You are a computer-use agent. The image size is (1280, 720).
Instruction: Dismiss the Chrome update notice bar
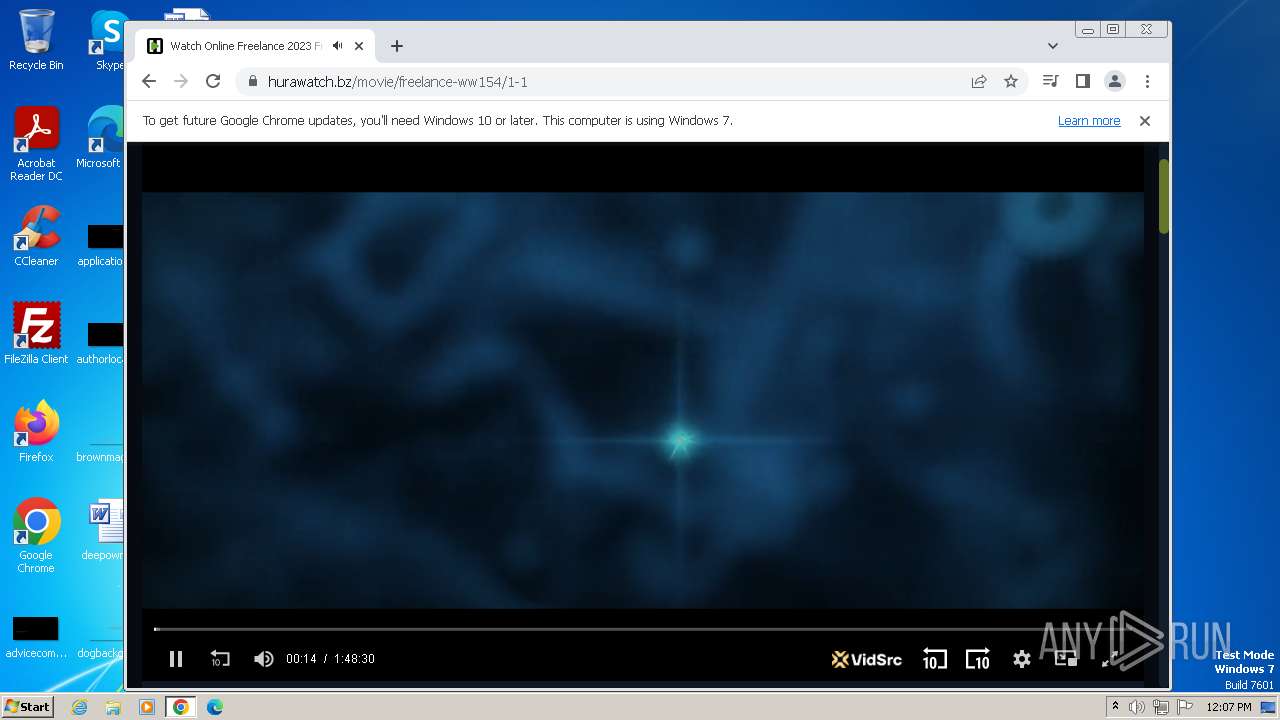(x=1145, y=121)
